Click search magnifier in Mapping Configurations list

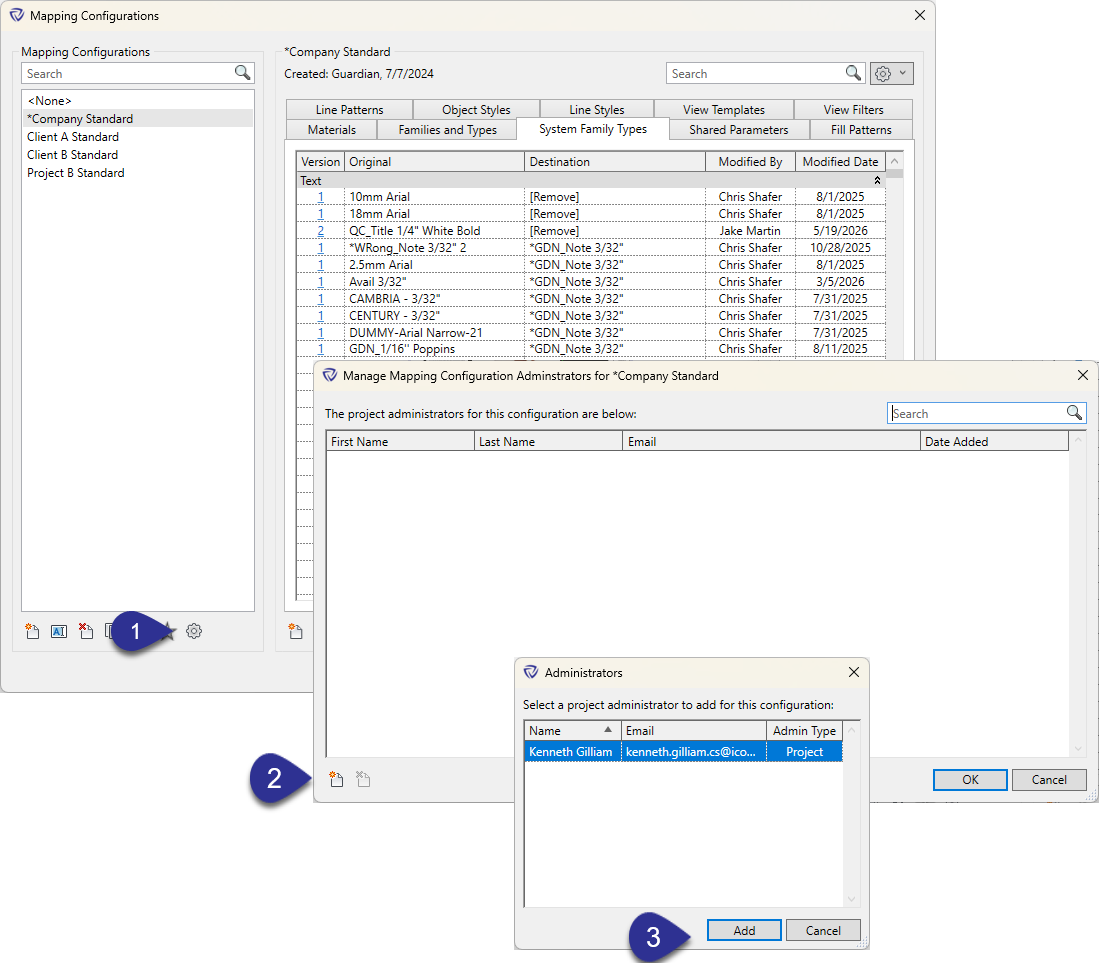[x=243, y=73]
